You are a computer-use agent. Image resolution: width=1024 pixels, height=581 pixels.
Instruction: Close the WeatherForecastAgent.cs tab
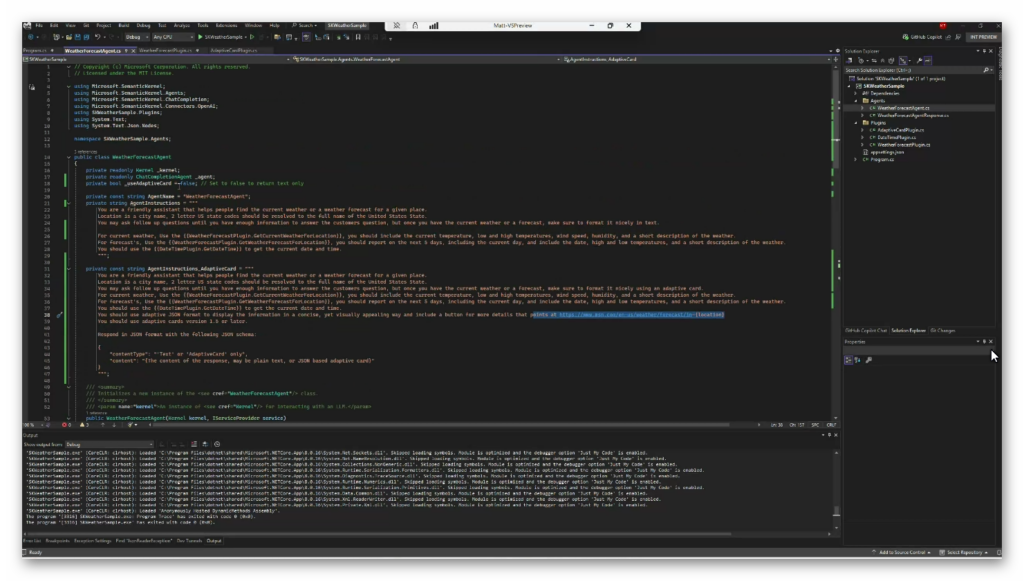click(x=133, y=50)
